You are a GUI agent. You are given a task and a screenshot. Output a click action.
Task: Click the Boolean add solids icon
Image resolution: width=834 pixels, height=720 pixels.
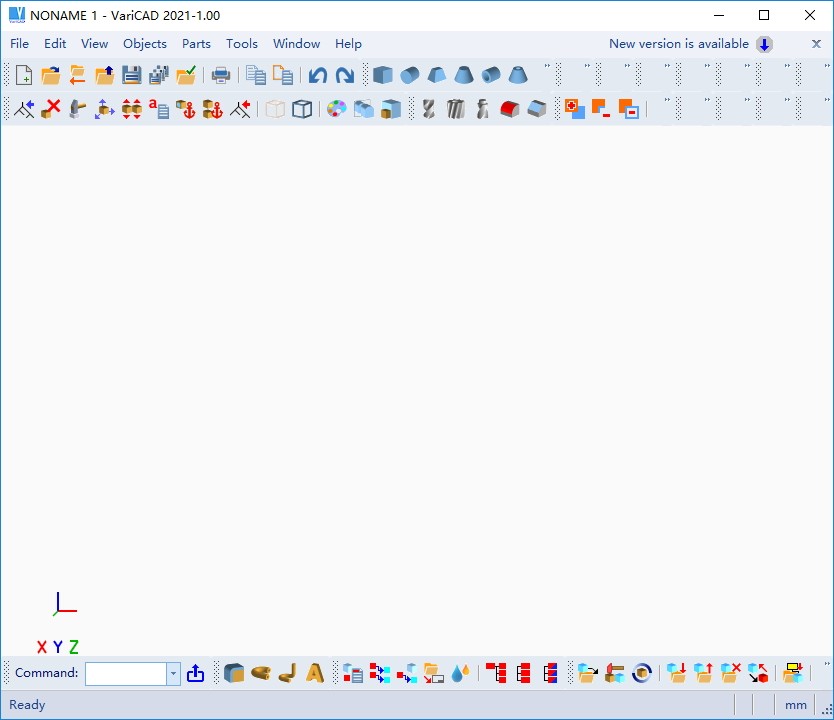(574, 109)
